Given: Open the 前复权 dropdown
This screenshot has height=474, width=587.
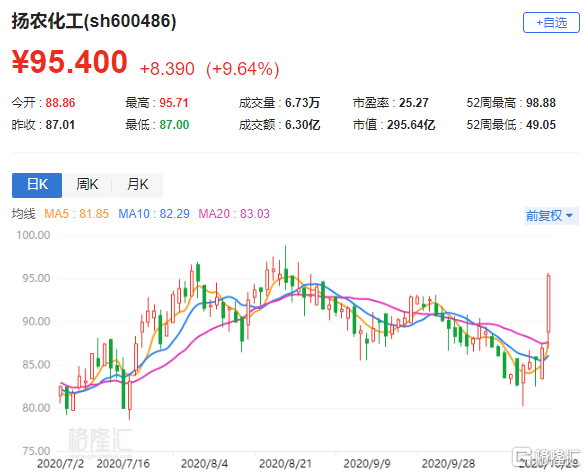Looking at the screenshot, I should tap(551, 216).
